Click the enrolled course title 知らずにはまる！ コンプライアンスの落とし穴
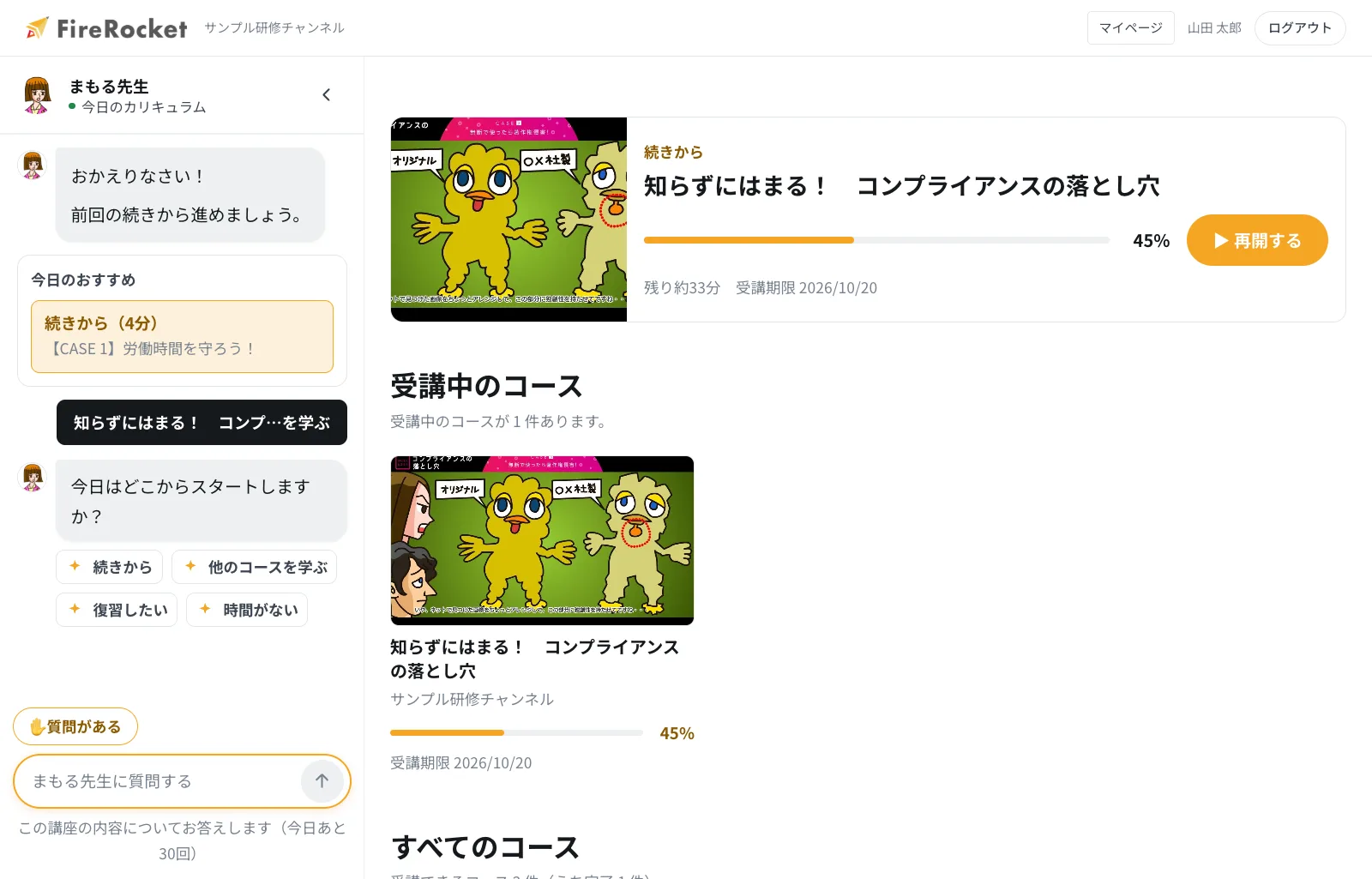Screen dimensions: 1372x879 click(534, 659)
